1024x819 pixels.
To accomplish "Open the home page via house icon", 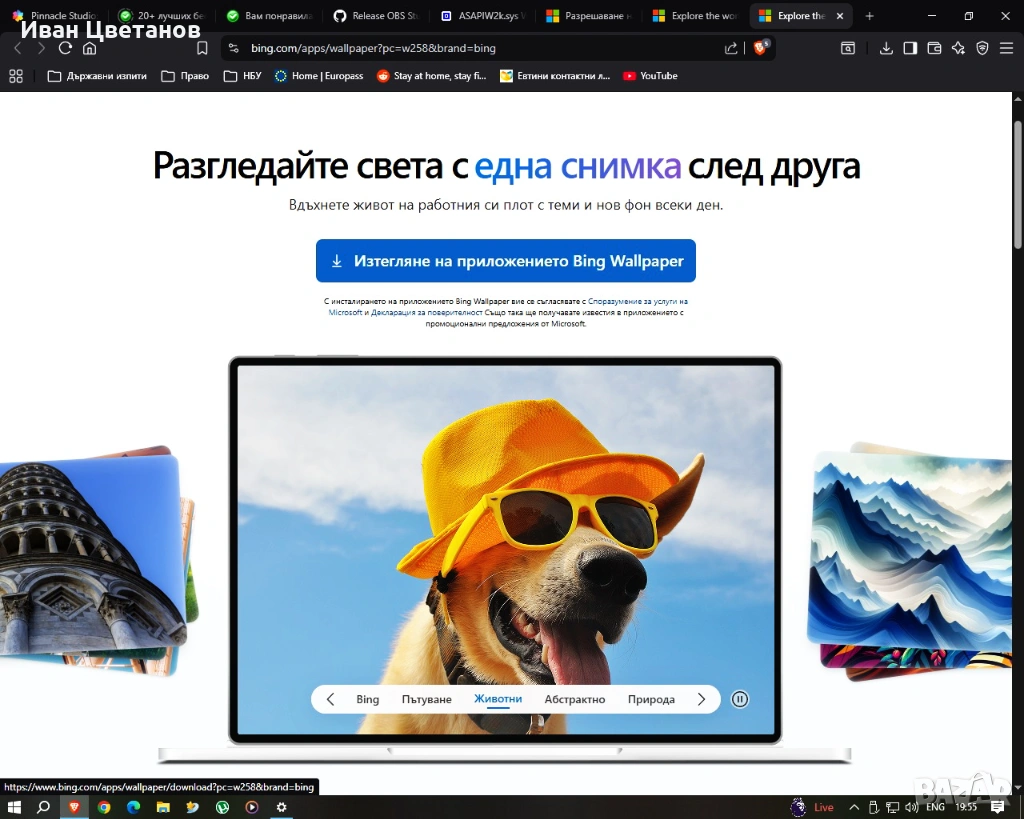I will pyautogui.click(x=89, y=48).
